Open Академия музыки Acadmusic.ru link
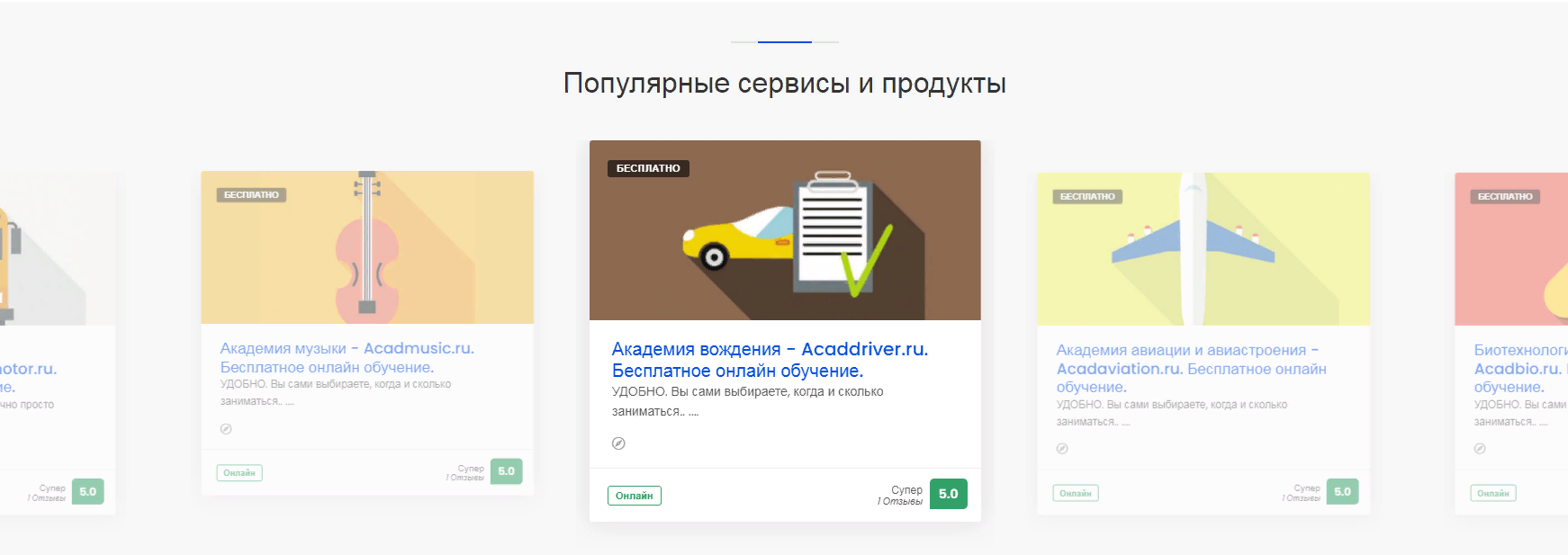 pos(347,357)
